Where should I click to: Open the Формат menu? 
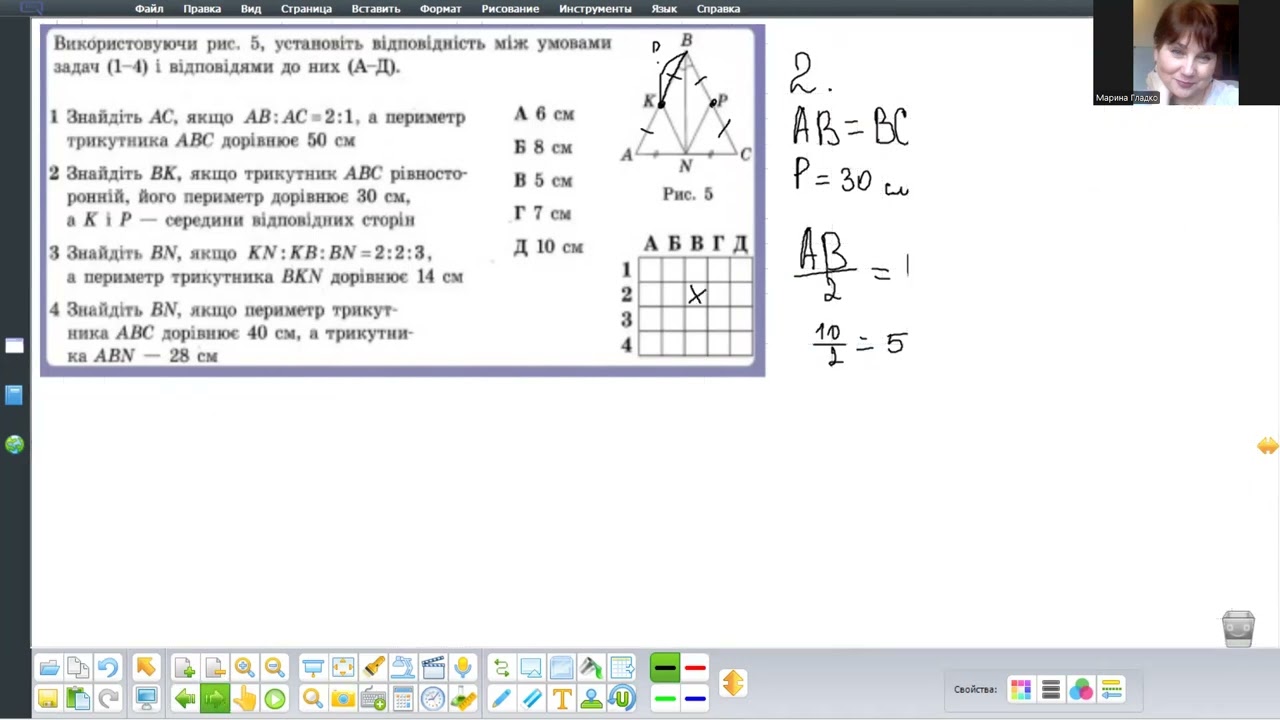pos(441,8)
